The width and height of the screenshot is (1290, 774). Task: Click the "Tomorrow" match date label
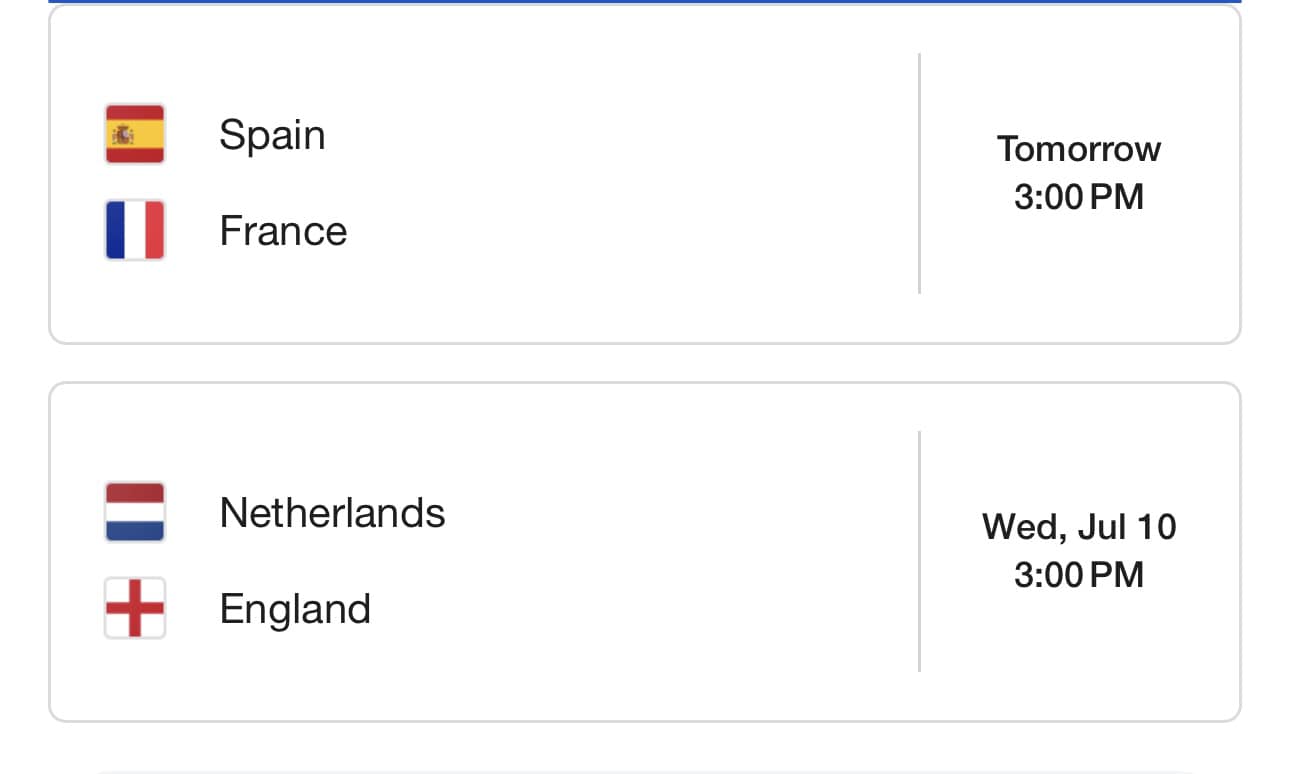pyautogui.click(x=1079, y=149)
